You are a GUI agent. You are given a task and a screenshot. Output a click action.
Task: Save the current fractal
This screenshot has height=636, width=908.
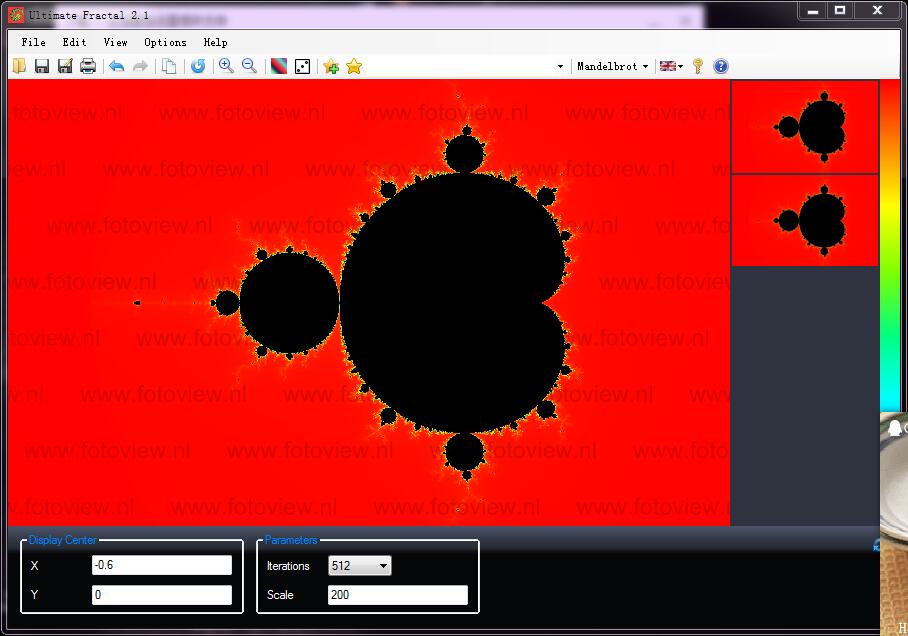[x=42, y=66]
